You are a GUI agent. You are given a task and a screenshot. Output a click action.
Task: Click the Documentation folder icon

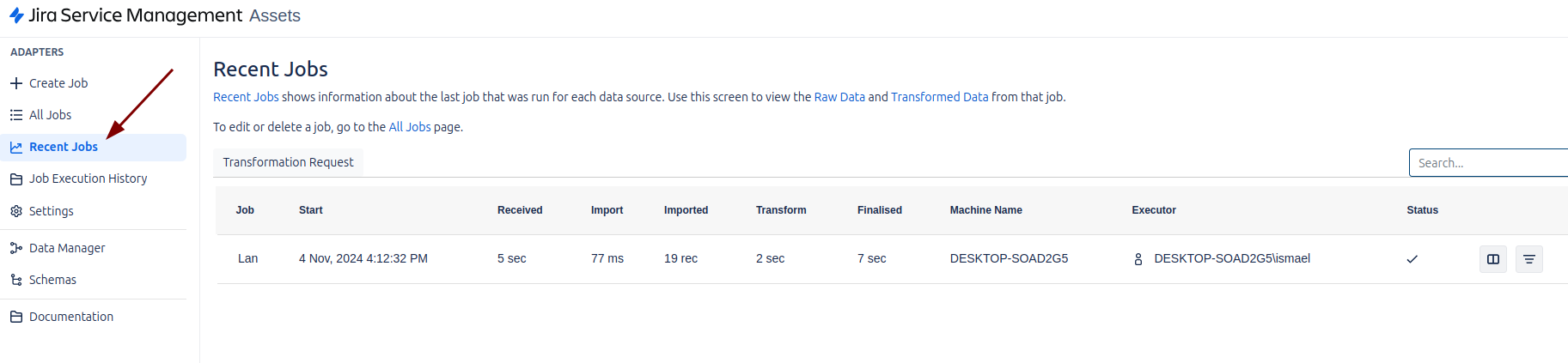tap(16, 317)
